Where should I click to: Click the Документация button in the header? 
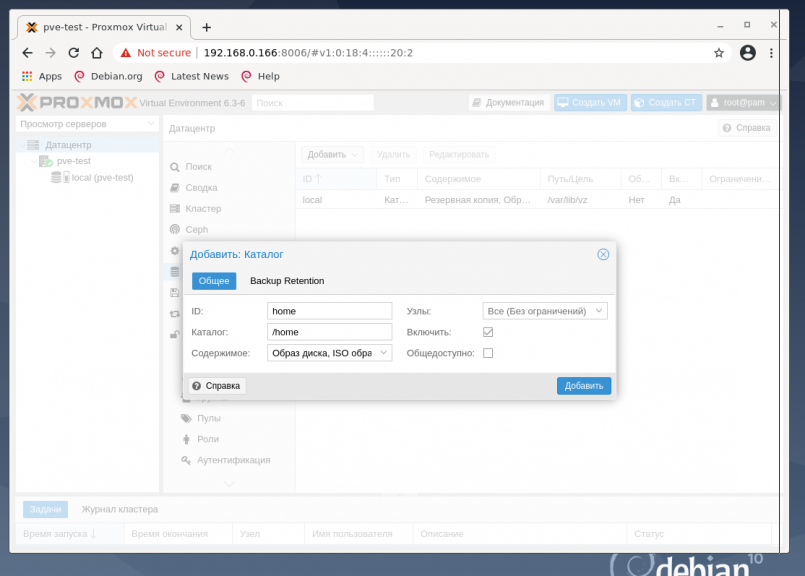511,102
